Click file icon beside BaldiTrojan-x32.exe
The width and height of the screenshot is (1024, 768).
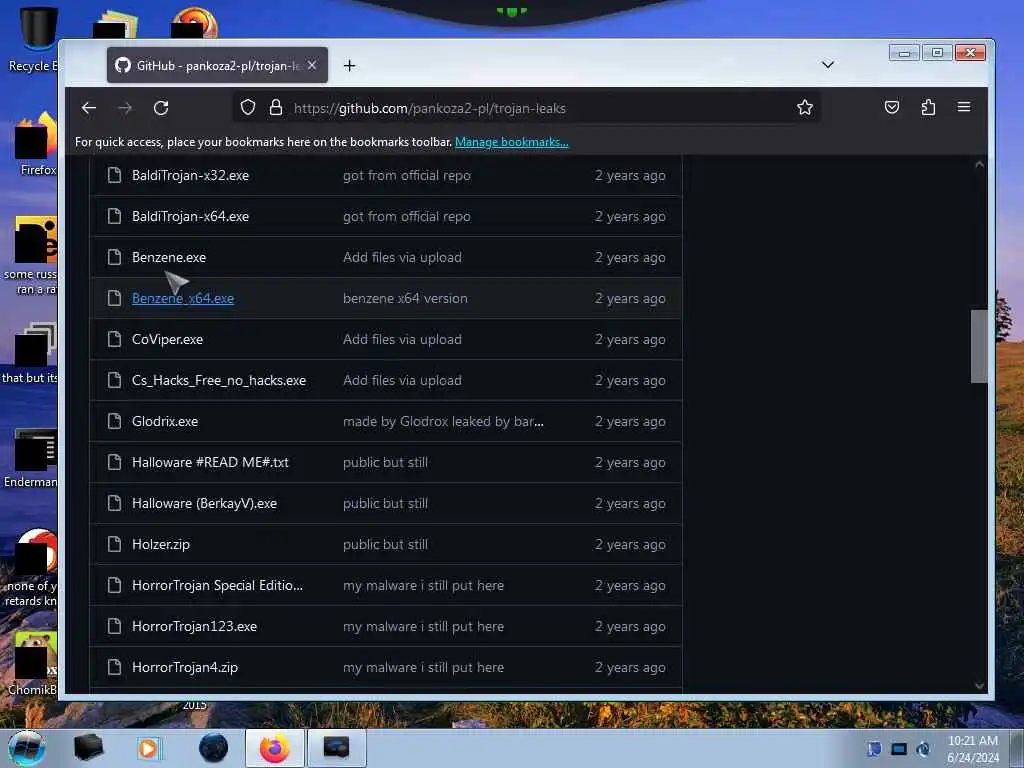pyautogui.click(x=114, y=175)
